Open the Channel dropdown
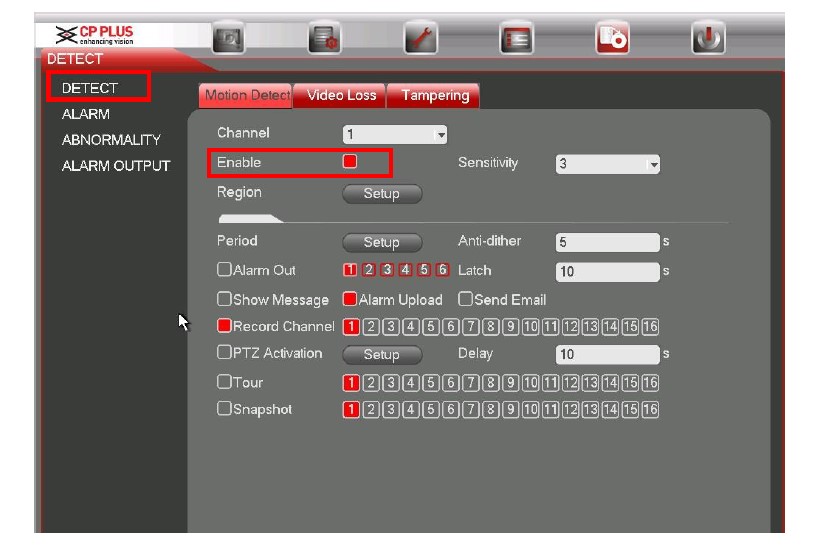Screen dimensions: 830x552 395,134
